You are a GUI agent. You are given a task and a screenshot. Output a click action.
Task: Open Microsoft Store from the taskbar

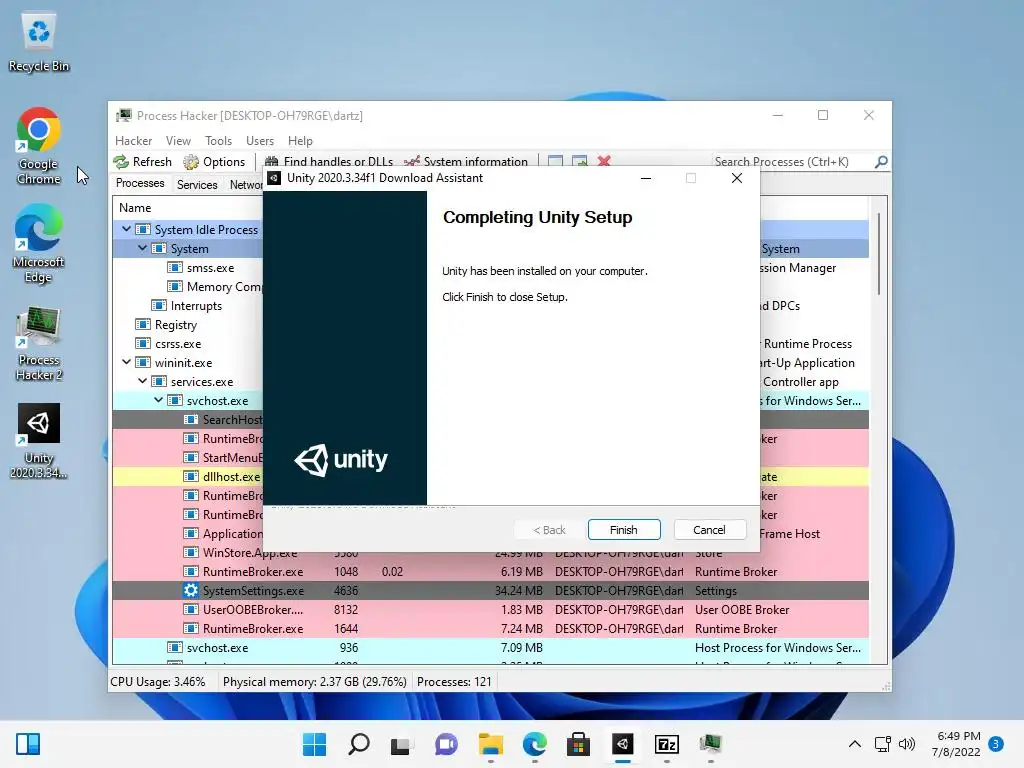coord(578,744)
